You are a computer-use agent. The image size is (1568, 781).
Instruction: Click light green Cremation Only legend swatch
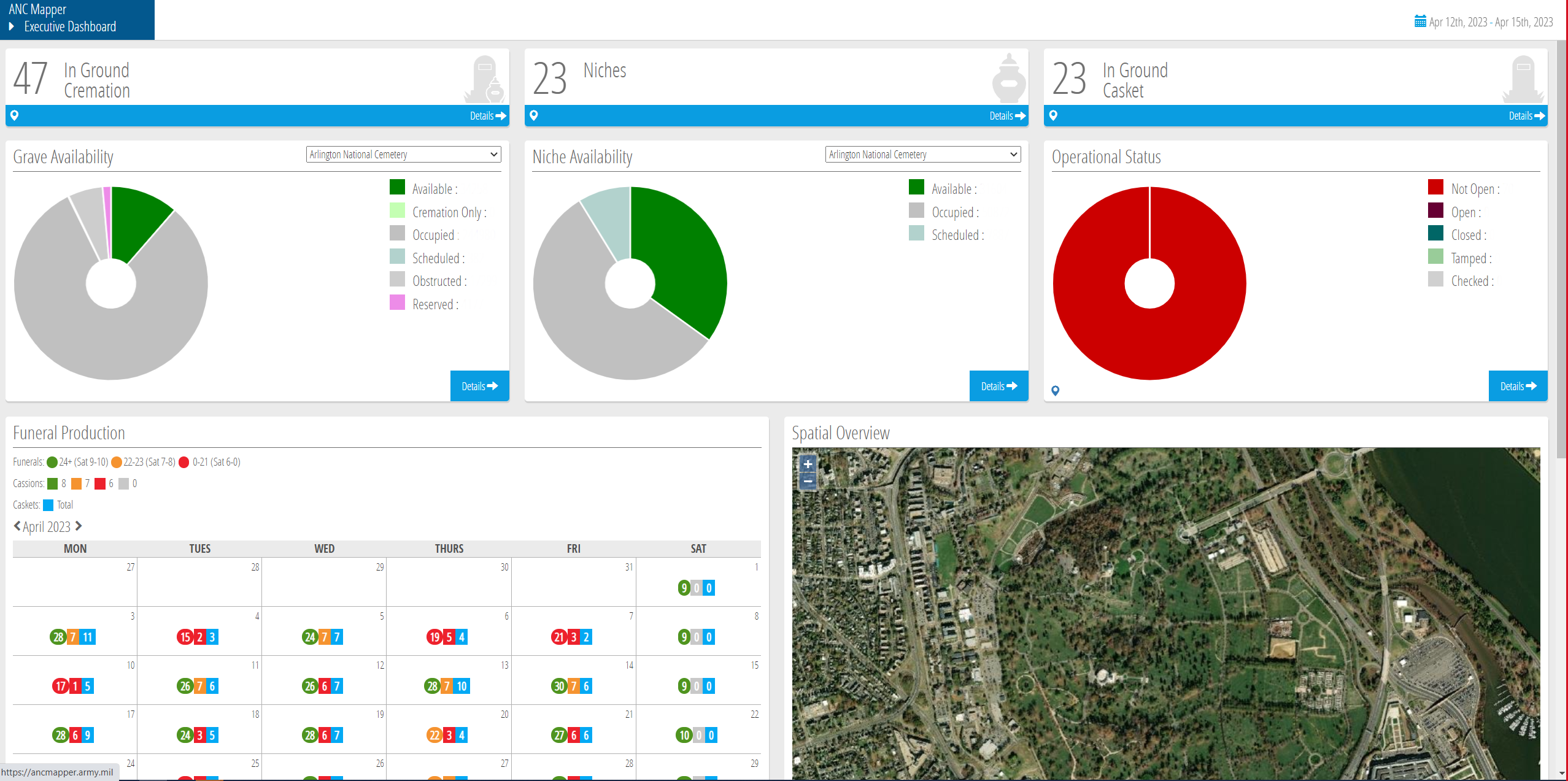pyautogui.click(x=397, y=210)
